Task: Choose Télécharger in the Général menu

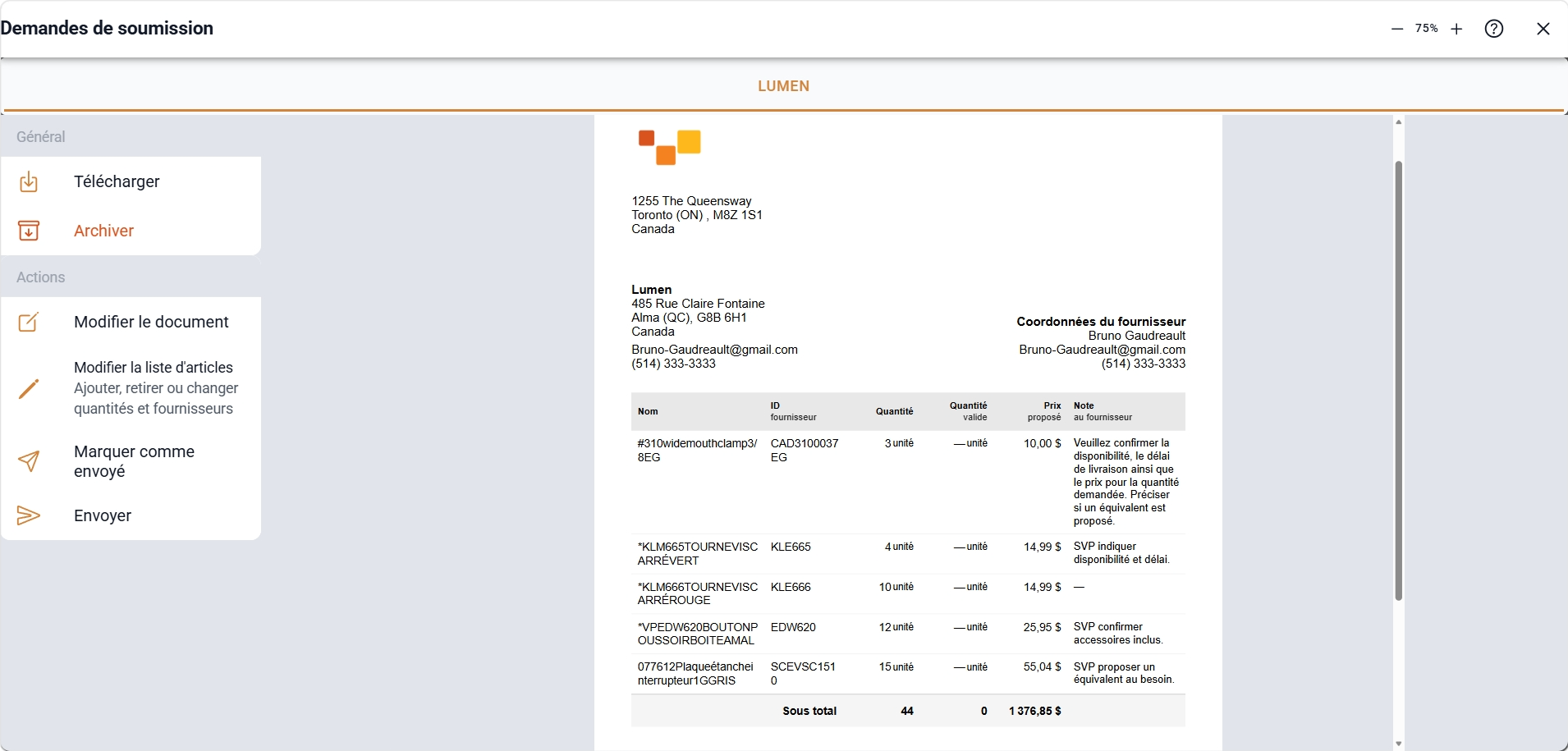Action: tap(117, 181)
